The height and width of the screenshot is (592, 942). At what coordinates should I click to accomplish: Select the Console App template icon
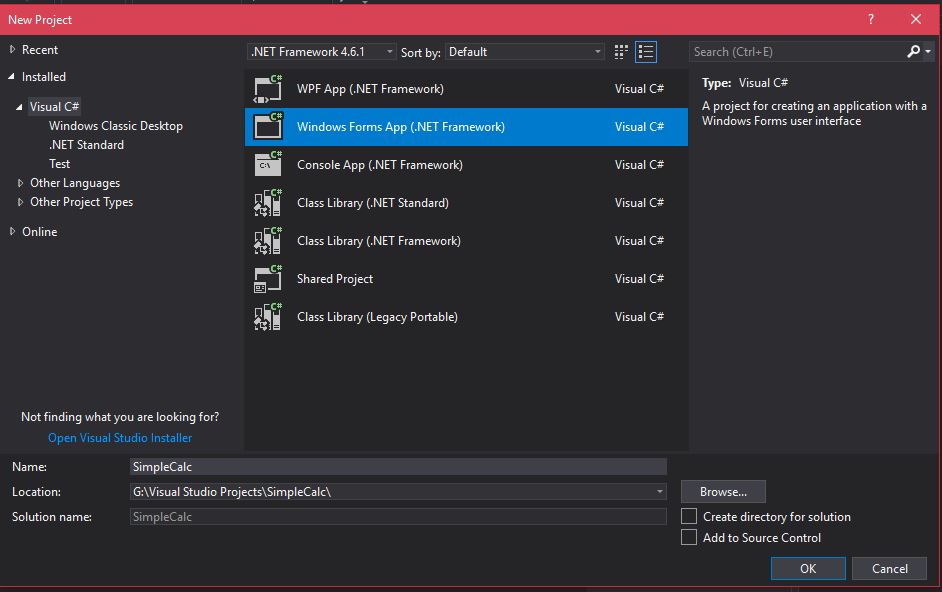(268, 165)
